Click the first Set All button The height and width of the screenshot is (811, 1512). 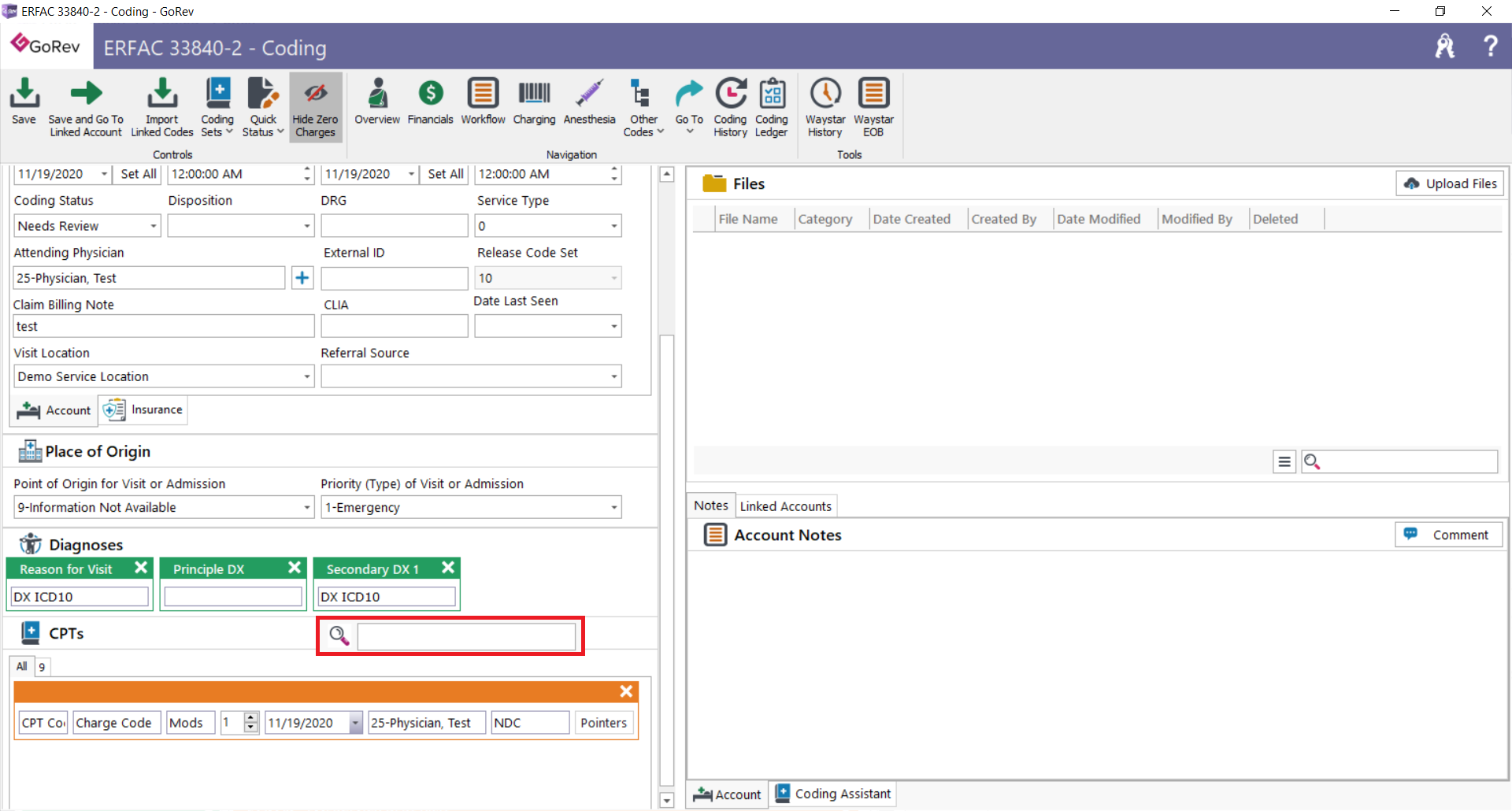(139, 174)
